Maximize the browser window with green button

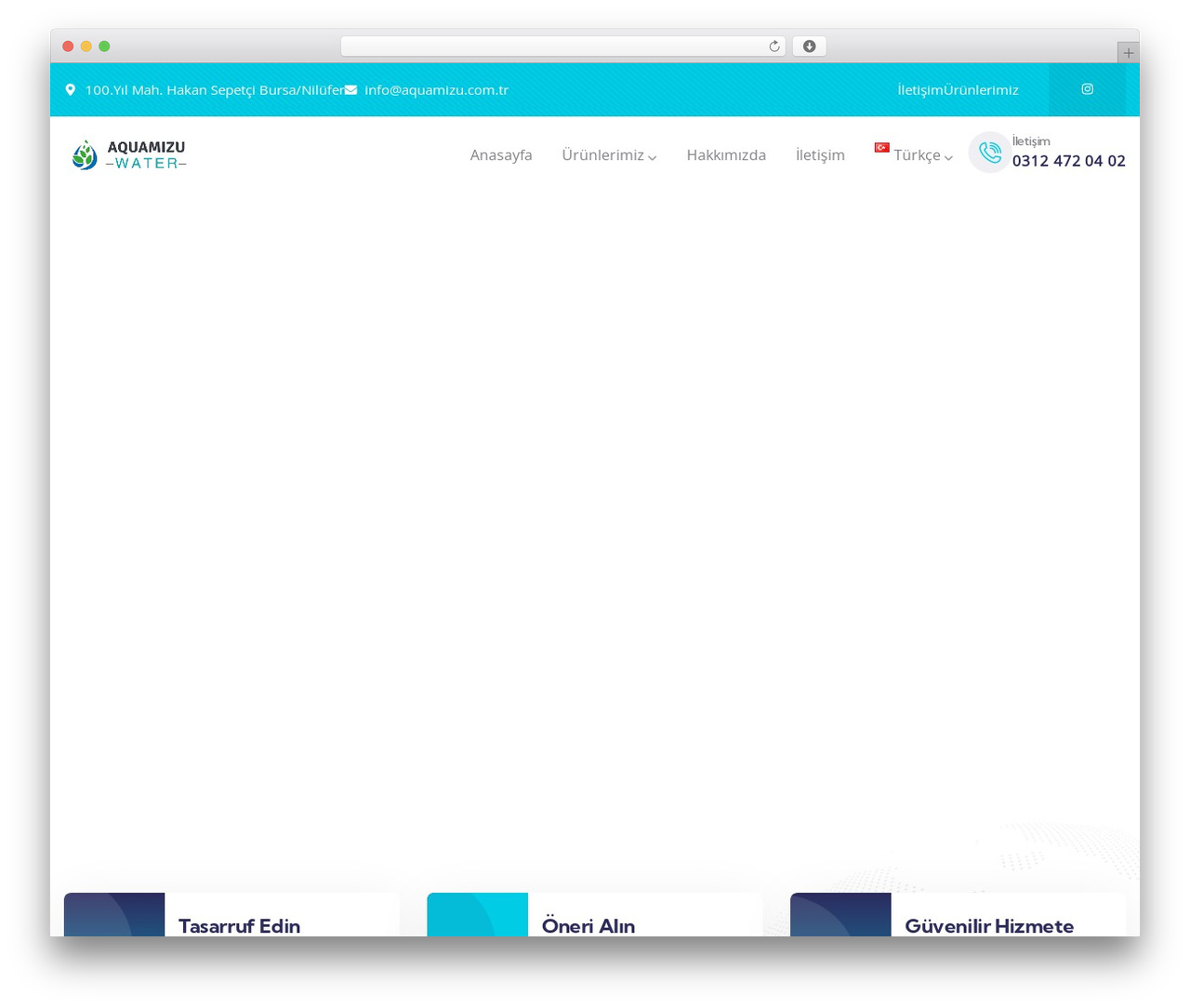pos(104,46)
